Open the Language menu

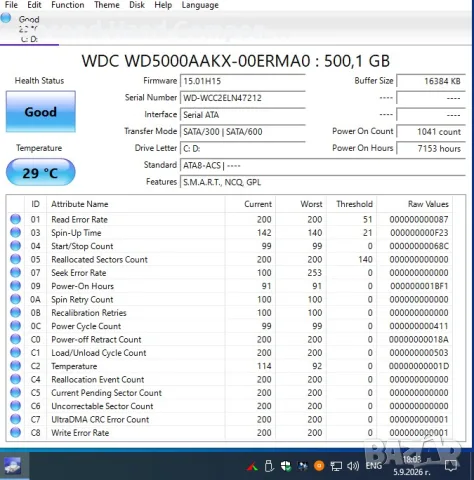200,5
